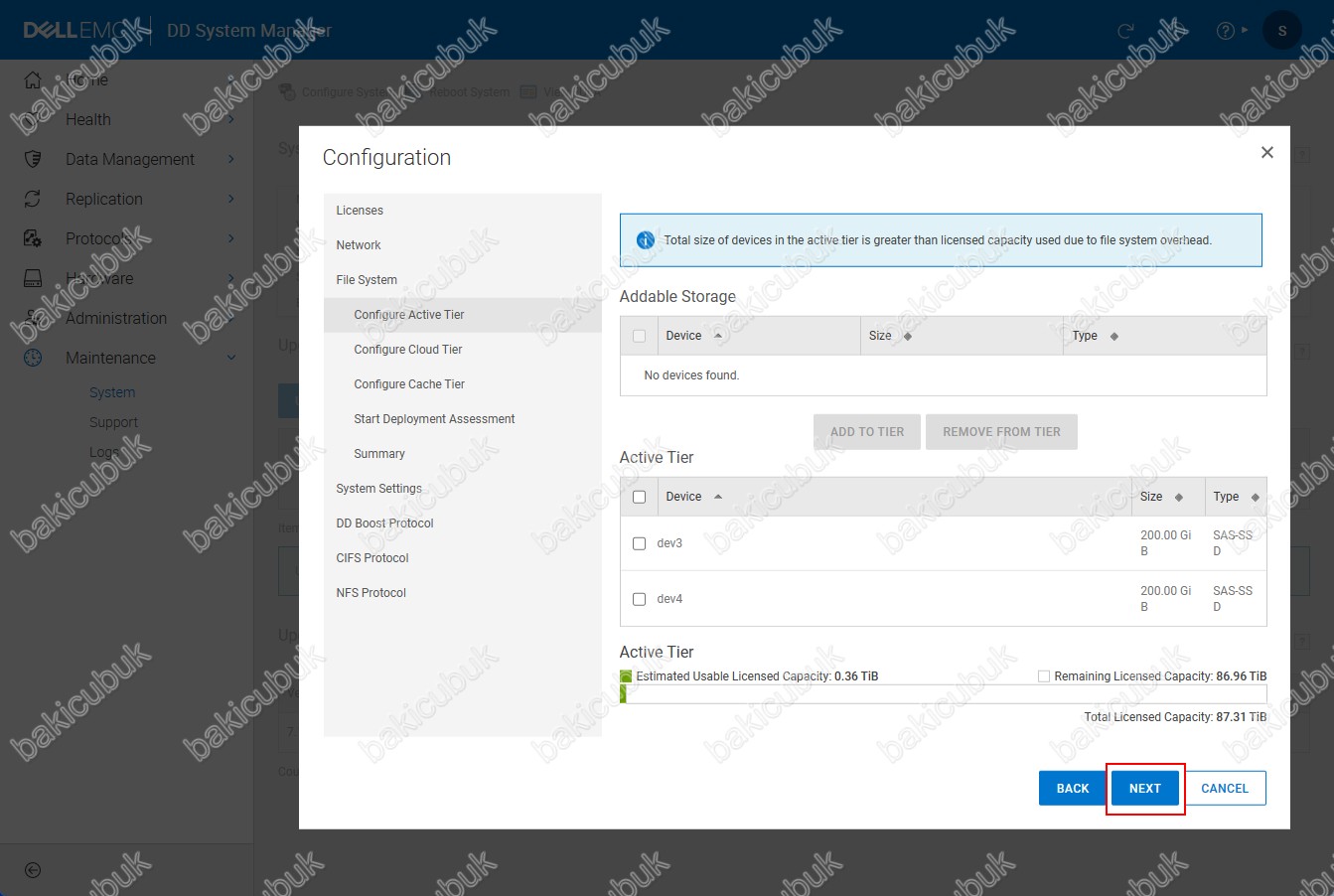Select all in Active Tier header checkbox
This screenshot has height=896, width=1334.
click(639, 497)
